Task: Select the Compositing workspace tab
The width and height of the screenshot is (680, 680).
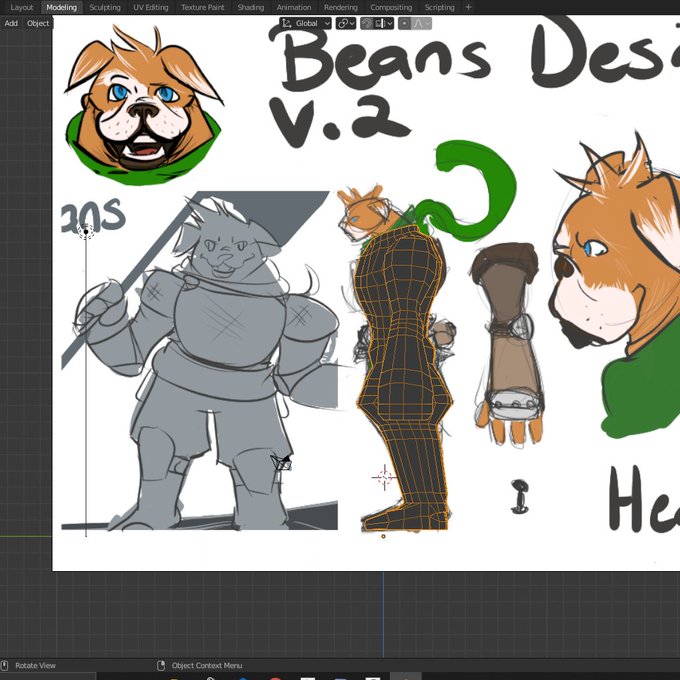Action: 391,7
